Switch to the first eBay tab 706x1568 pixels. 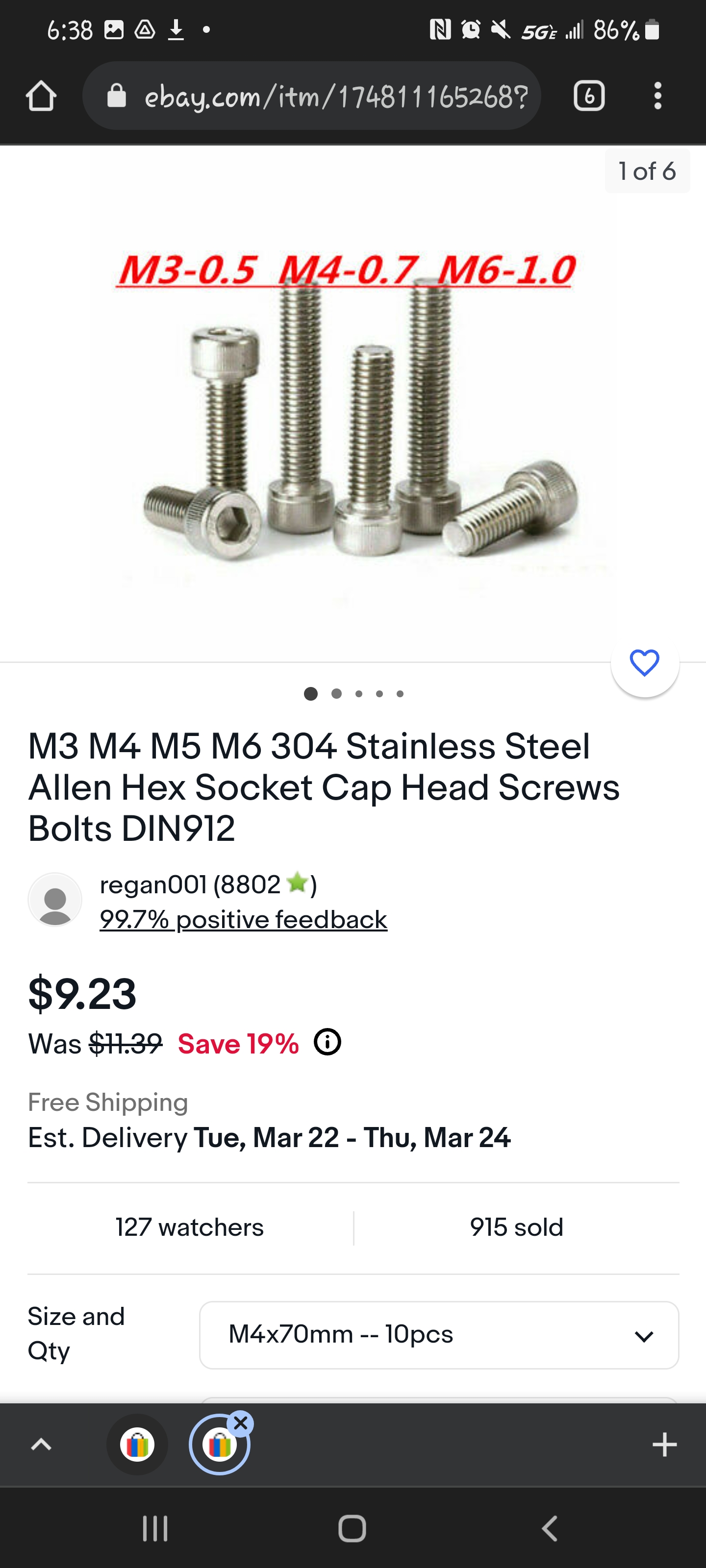point(138,1445)
